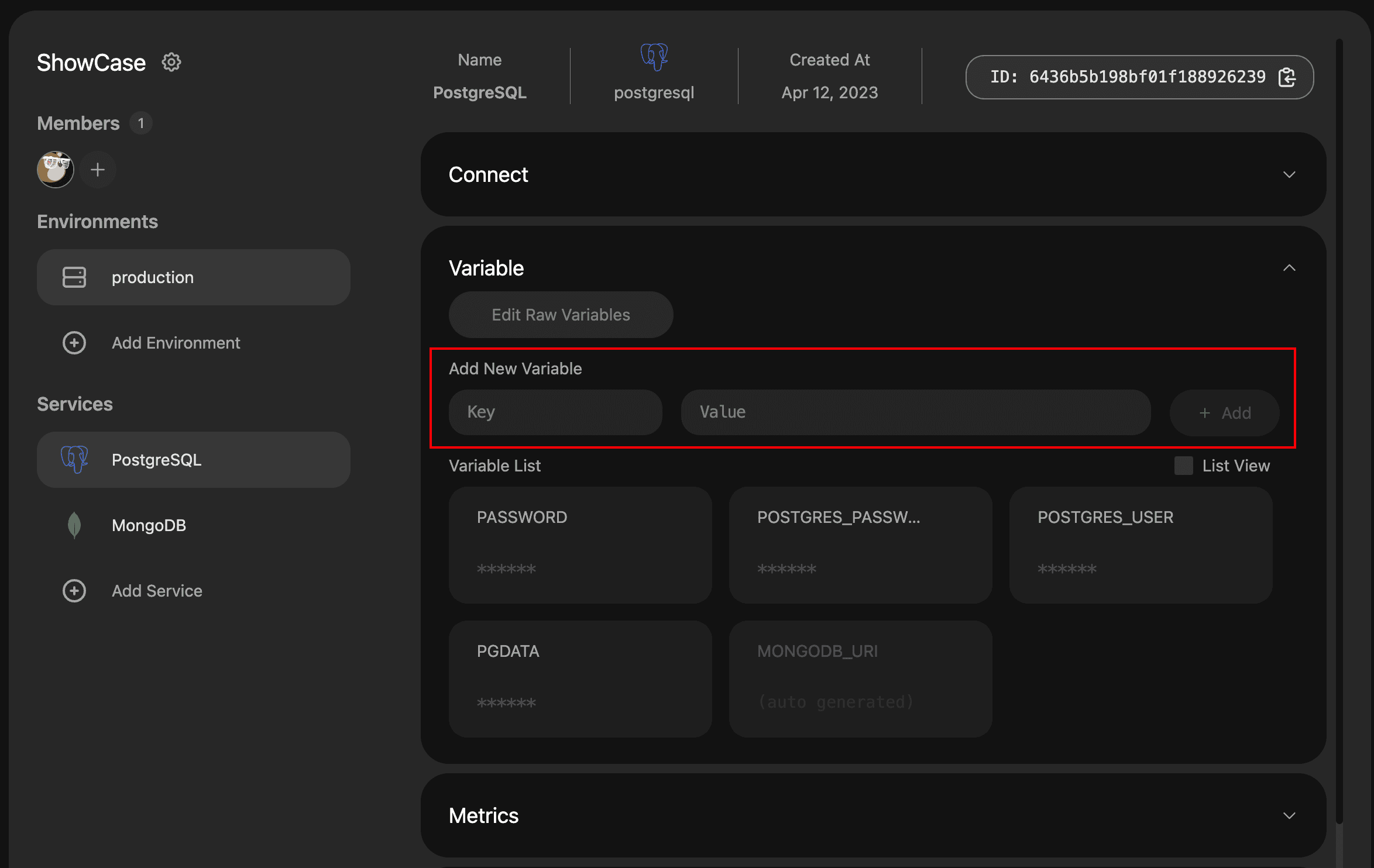Click the member avatar icon in Members section
Screen dimensions: 1374x868
coord(55,168)
